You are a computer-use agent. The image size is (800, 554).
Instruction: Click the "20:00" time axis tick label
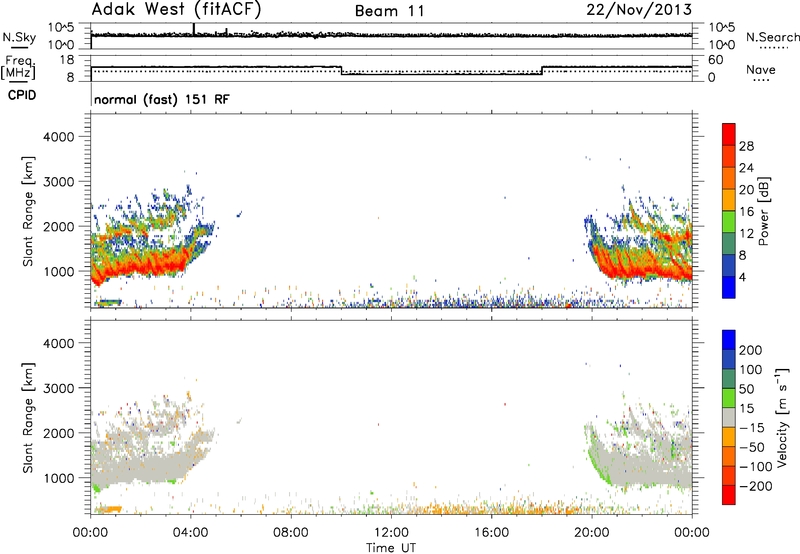591,533
